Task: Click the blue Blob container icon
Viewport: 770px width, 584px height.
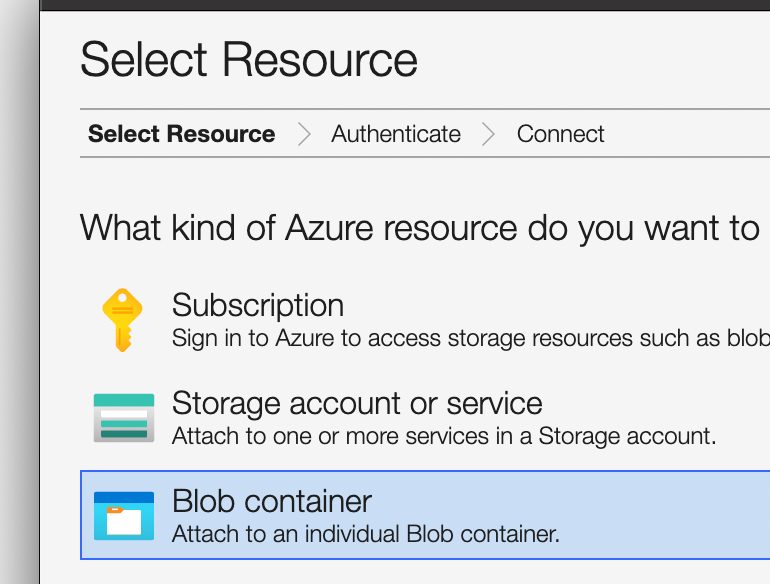Action: coord(123,516)
